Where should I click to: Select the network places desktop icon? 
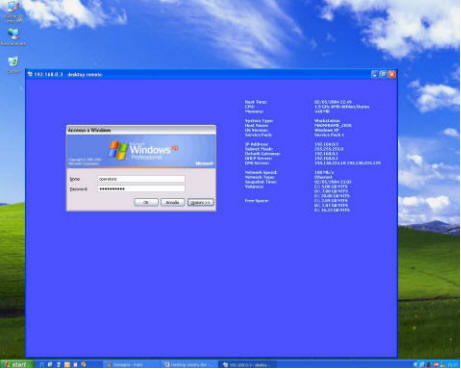click(13, 37)
